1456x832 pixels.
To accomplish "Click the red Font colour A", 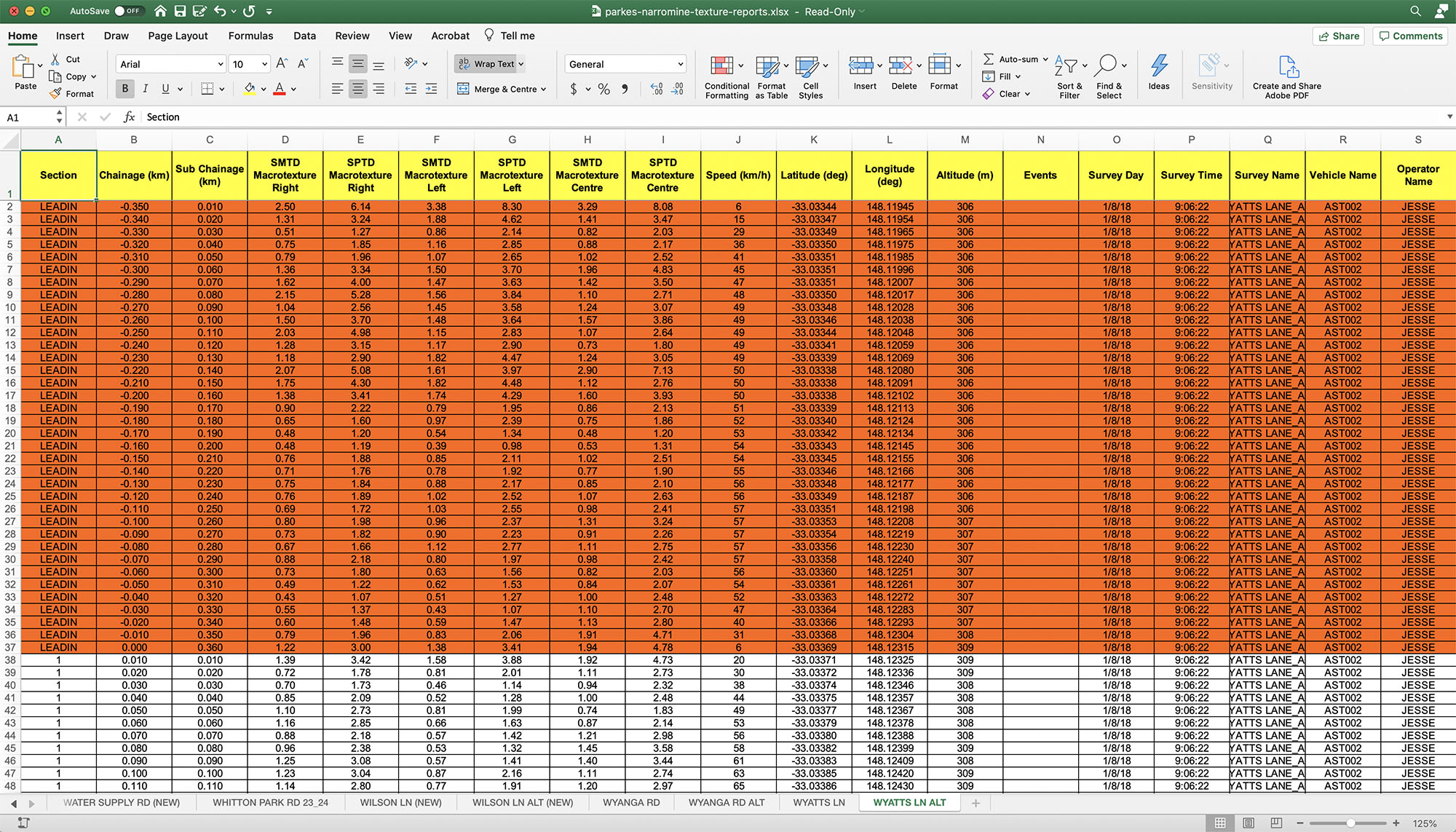I will point(280,89).
